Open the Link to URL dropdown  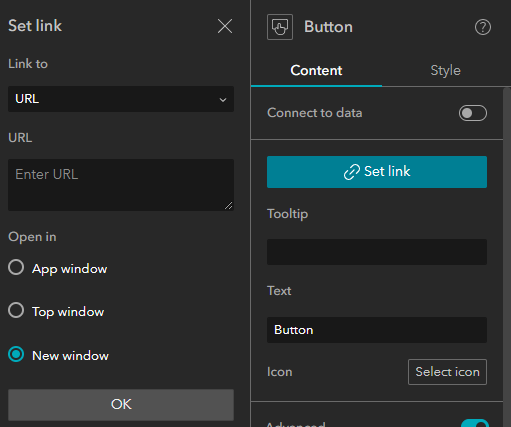coord(121,99)
